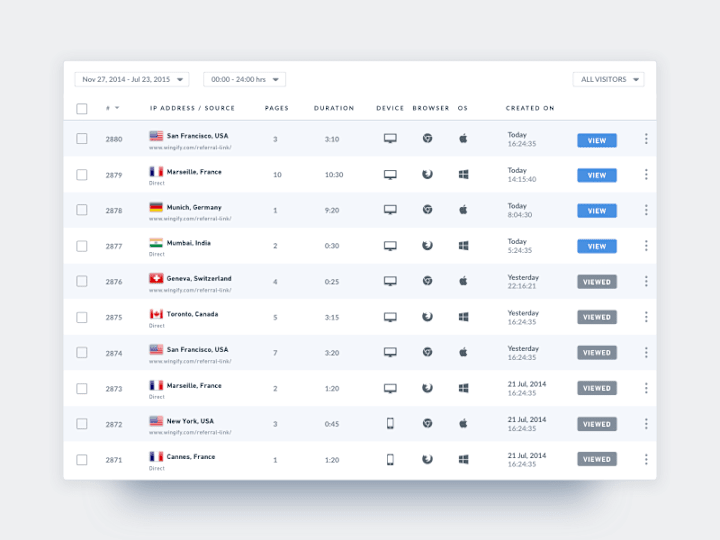This screenshot has height=540, width=720.
Task: Check the box for visitor 2873
Action: click(82, 388)
